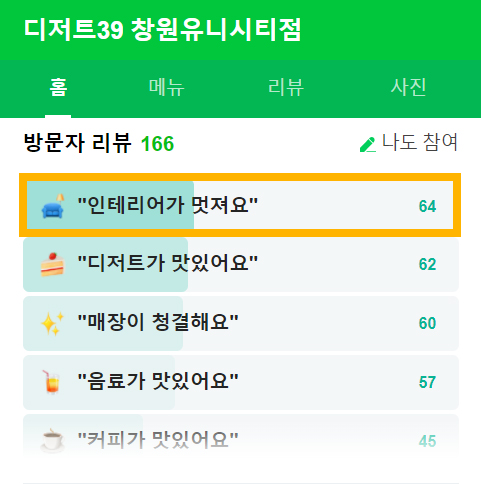The height and width of the screenshot is (484, 481).
Task: Click the 62 count on dessert row
Action: click(427, 265)
